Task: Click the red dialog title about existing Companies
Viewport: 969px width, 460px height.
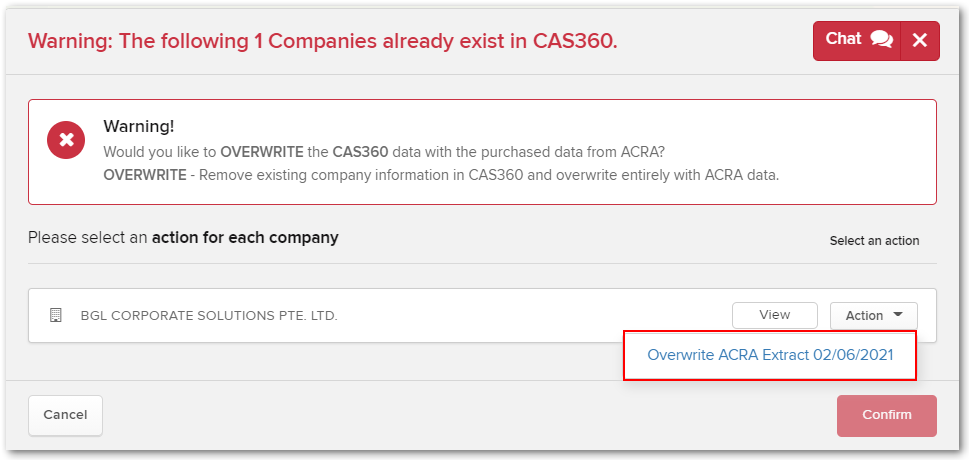Action: pos(323,41)
